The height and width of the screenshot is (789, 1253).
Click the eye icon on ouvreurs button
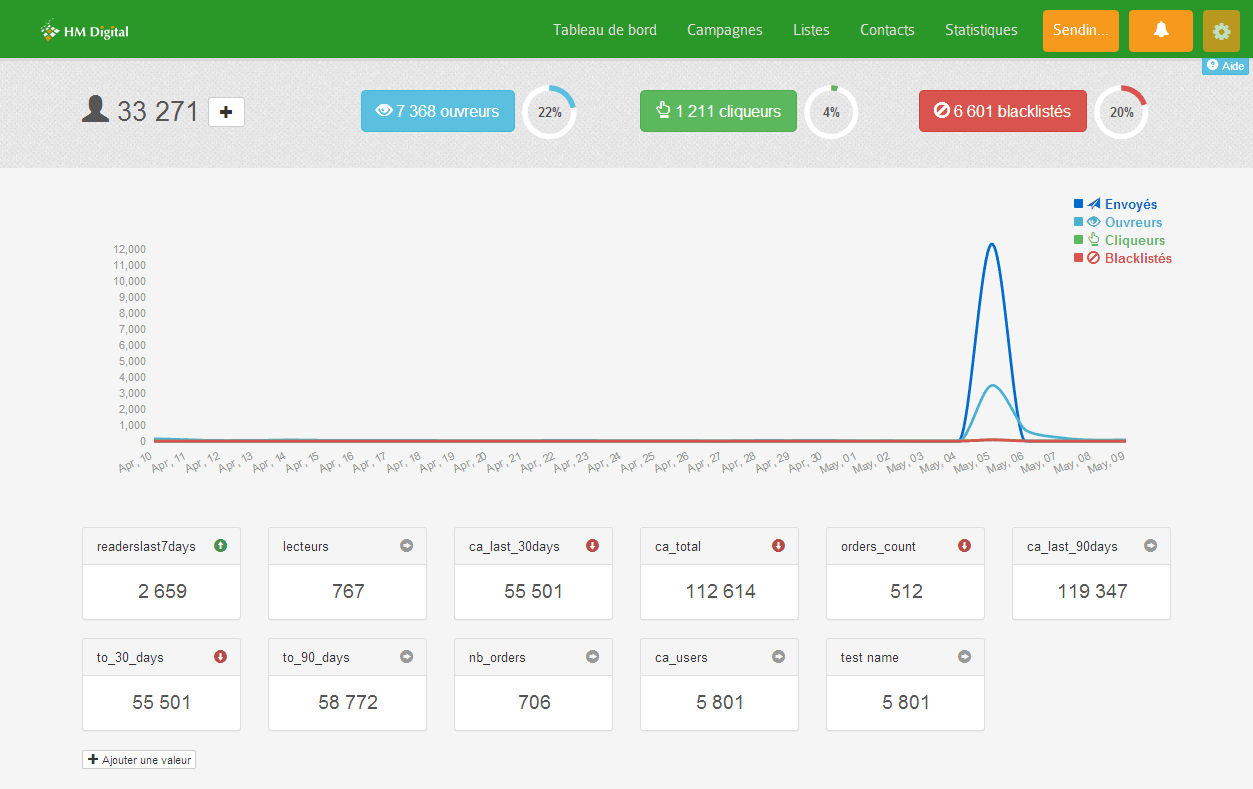pyautogui.click(x=383, y=111)
